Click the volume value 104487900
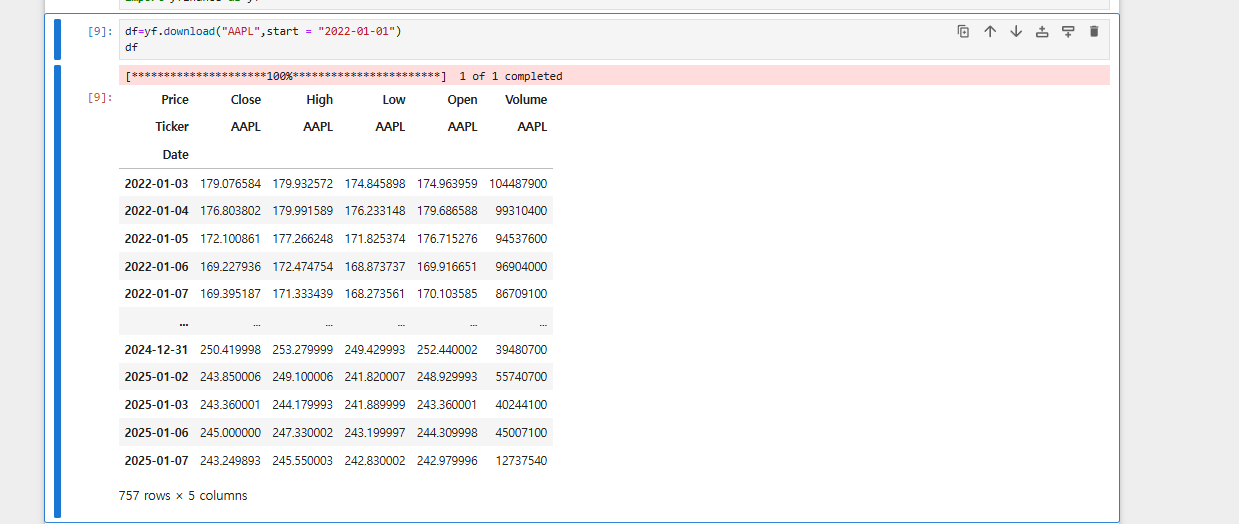This screenshot has height=524, width=1239. coord(518,184)
